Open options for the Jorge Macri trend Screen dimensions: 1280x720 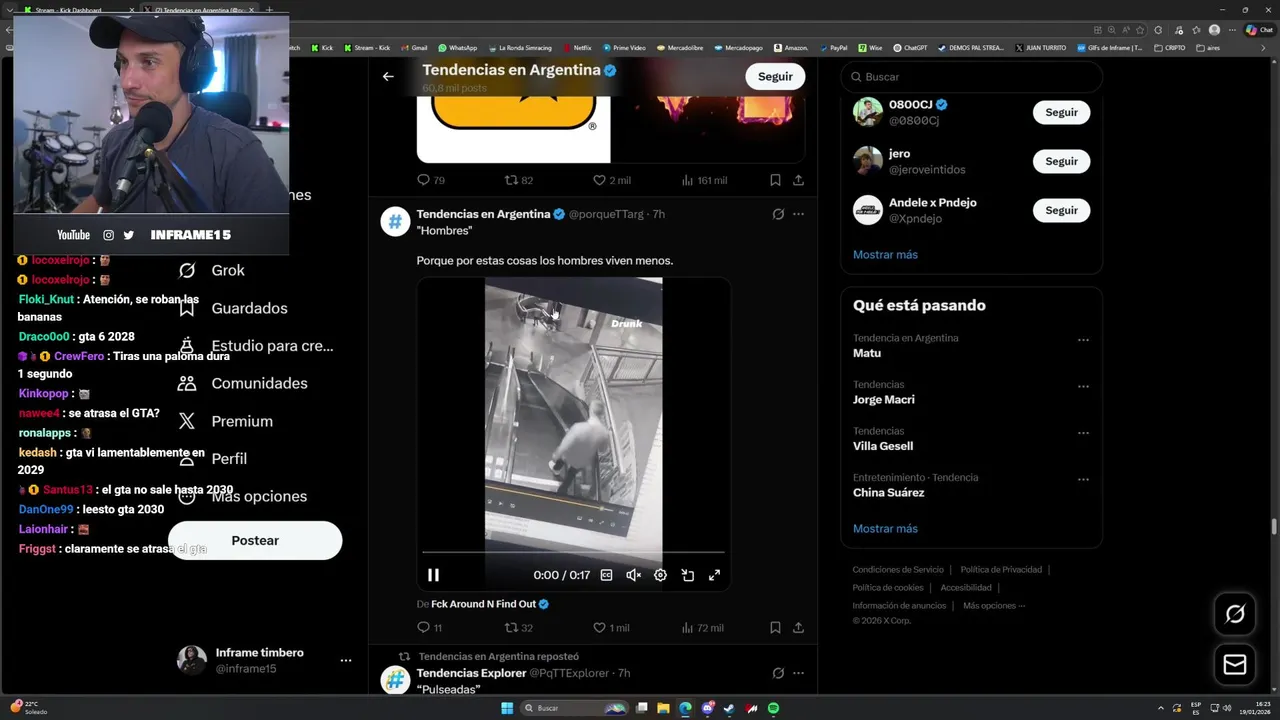click(x=1083, y=387)
